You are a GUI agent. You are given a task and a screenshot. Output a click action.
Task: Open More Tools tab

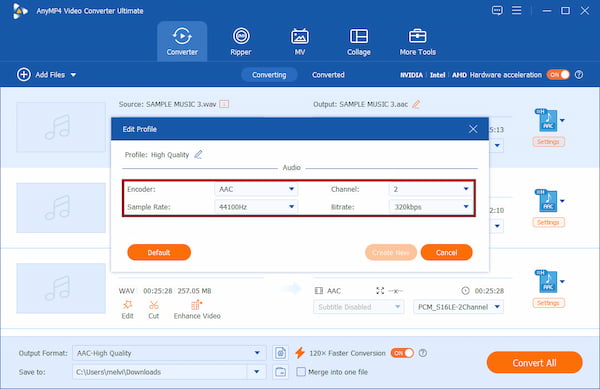(417, 41)
